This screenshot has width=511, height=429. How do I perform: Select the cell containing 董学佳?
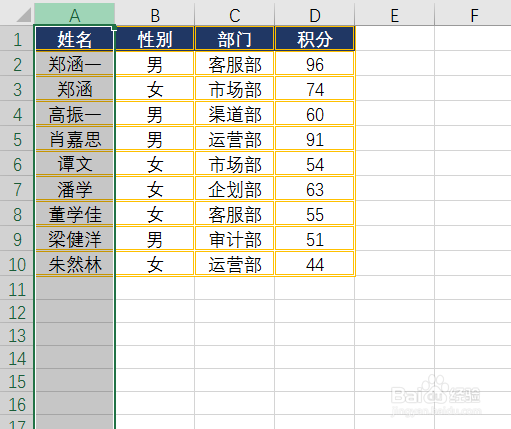pyautogui.click(x=75, y=214)
